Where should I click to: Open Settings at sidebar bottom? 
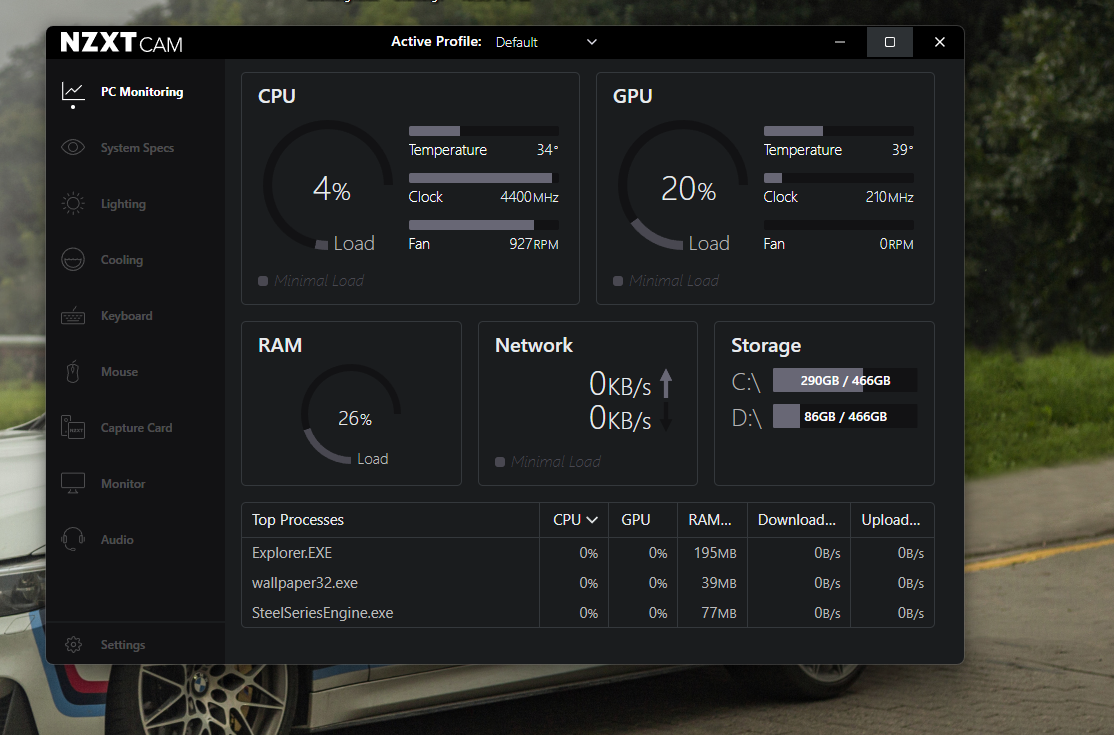pyautogui.click(x=123, y=645)
